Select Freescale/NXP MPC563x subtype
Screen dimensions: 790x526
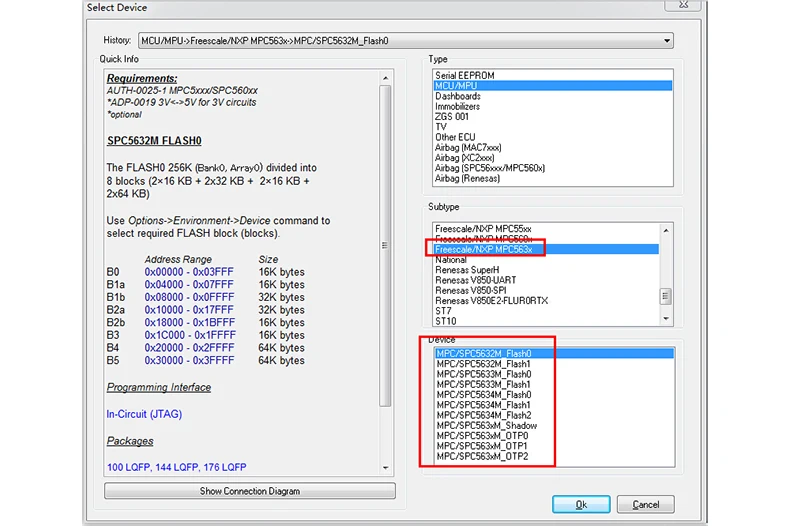546,249
